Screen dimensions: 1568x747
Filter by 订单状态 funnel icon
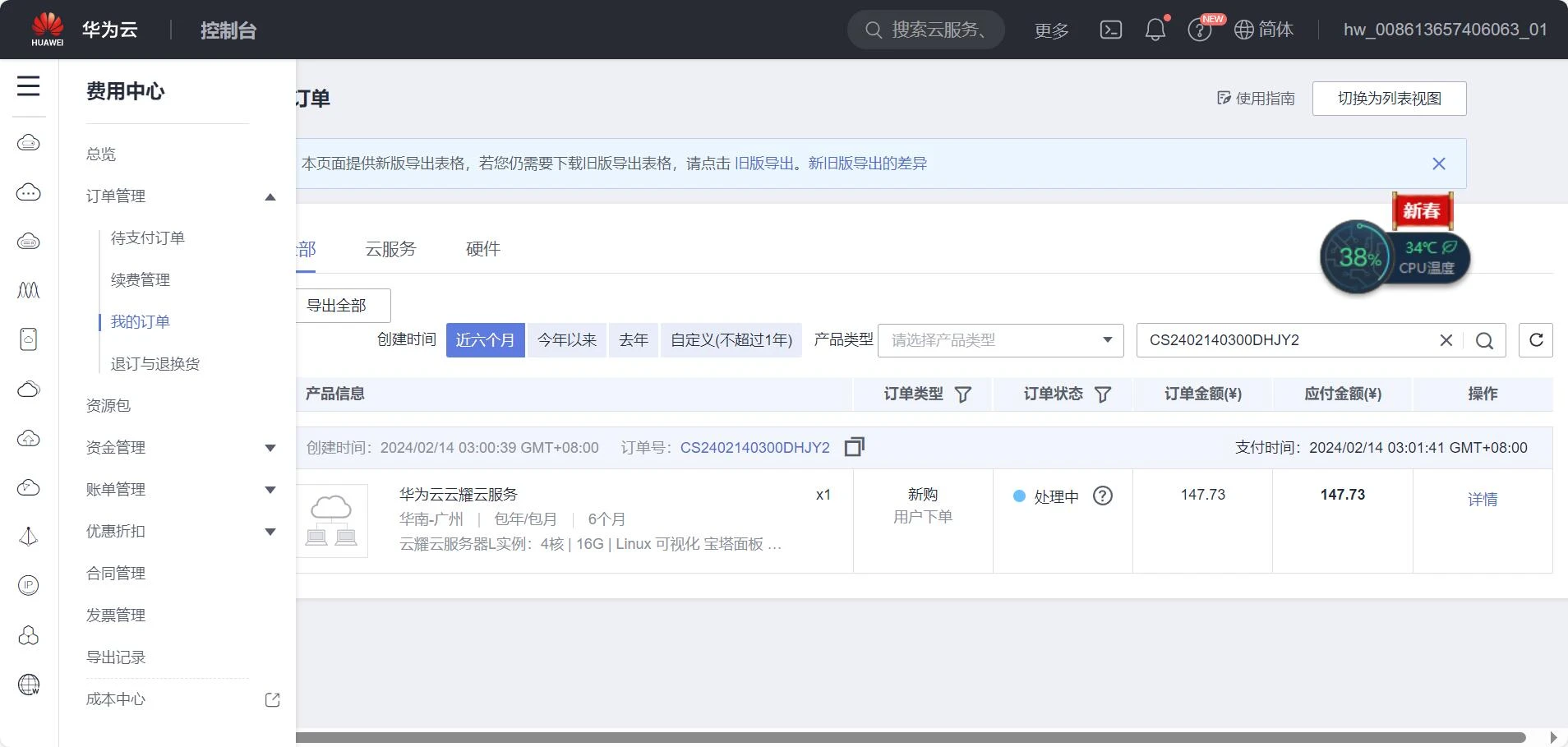pyautogui.click(x=1103, y=394)
